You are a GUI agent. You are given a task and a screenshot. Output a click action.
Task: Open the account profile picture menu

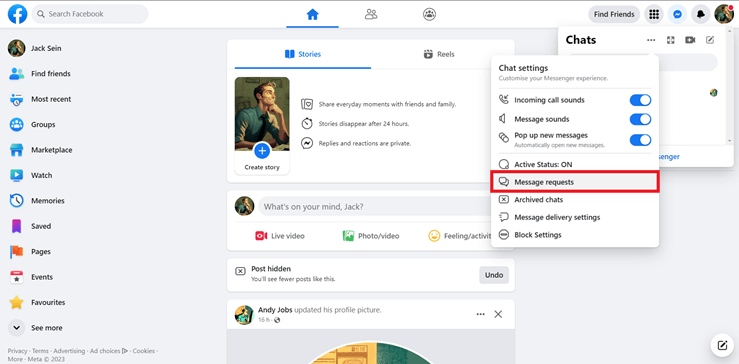coord(724,14)
